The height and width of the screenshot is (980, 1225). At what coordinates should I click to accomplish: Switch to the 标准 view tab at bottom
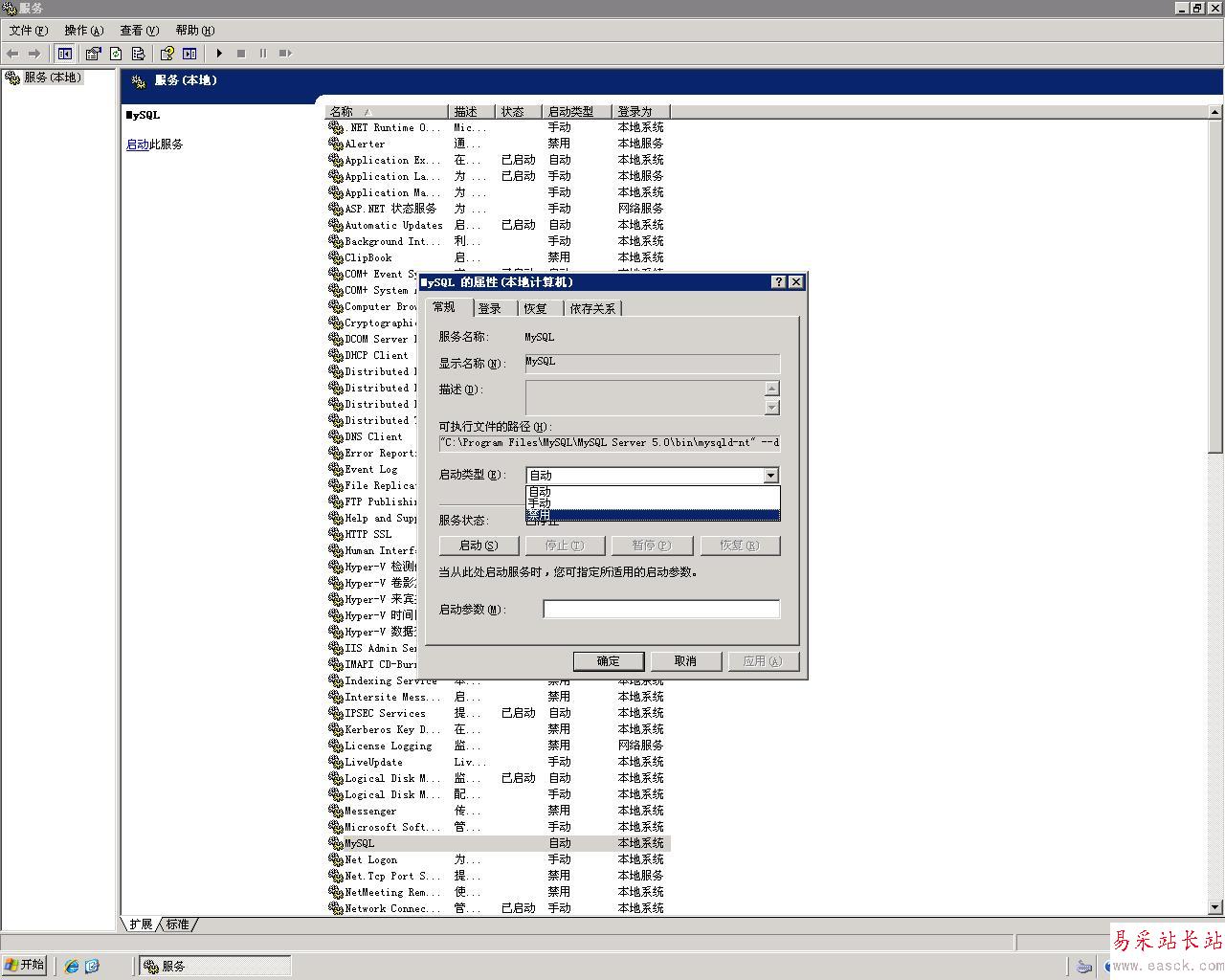point(177,924)
